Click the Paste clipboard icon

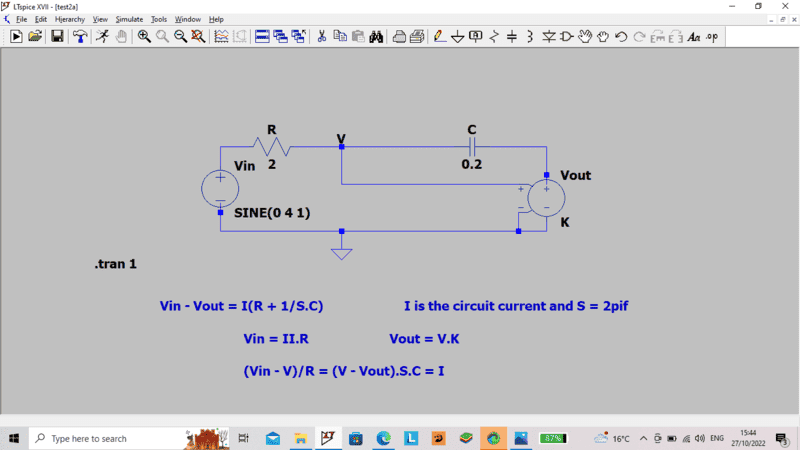click(x=358, y=37)
